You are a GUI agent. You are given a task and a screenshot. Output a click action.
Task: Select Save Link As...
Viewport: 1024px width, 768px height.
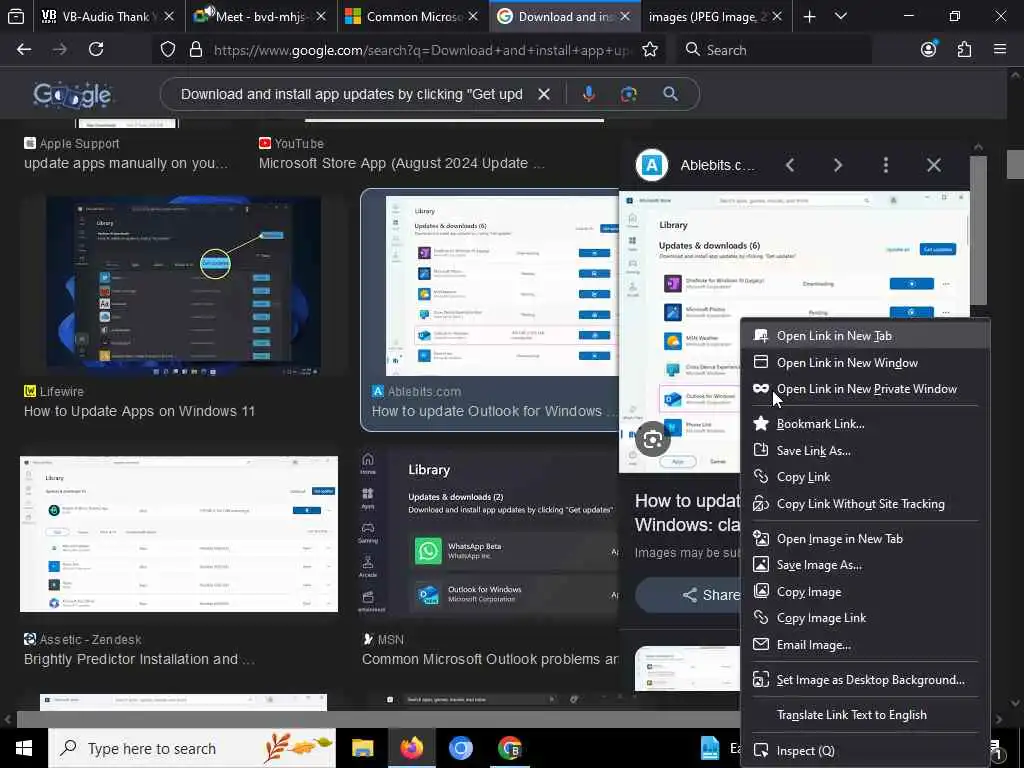coord(866,451)
